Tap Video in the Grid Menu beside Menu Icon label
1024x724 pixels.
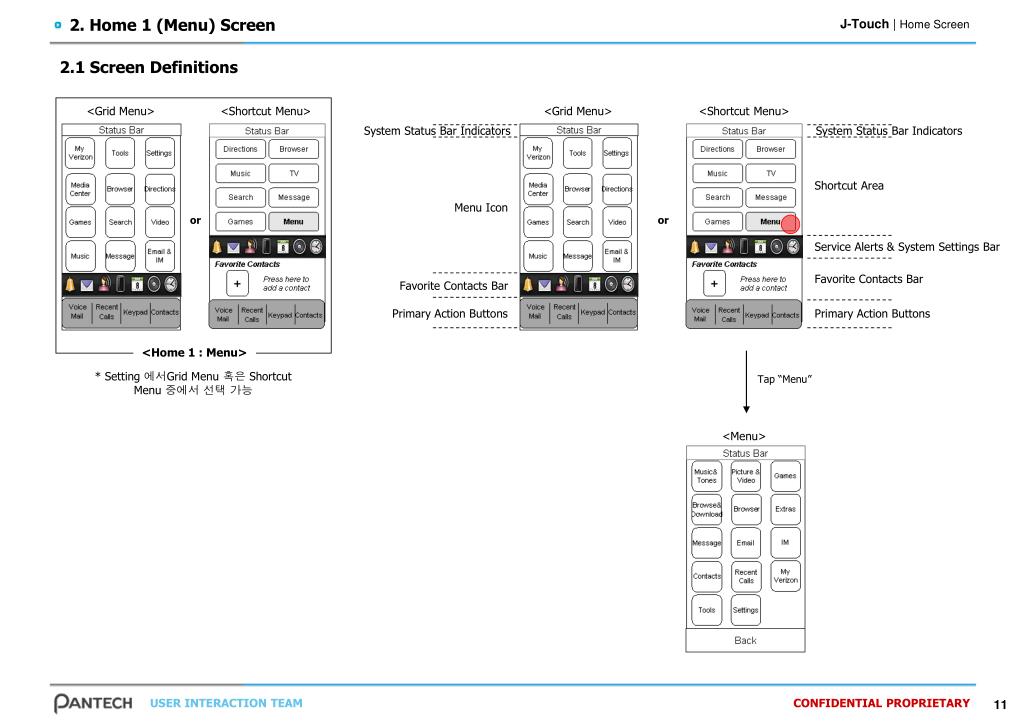pos(617,223)
